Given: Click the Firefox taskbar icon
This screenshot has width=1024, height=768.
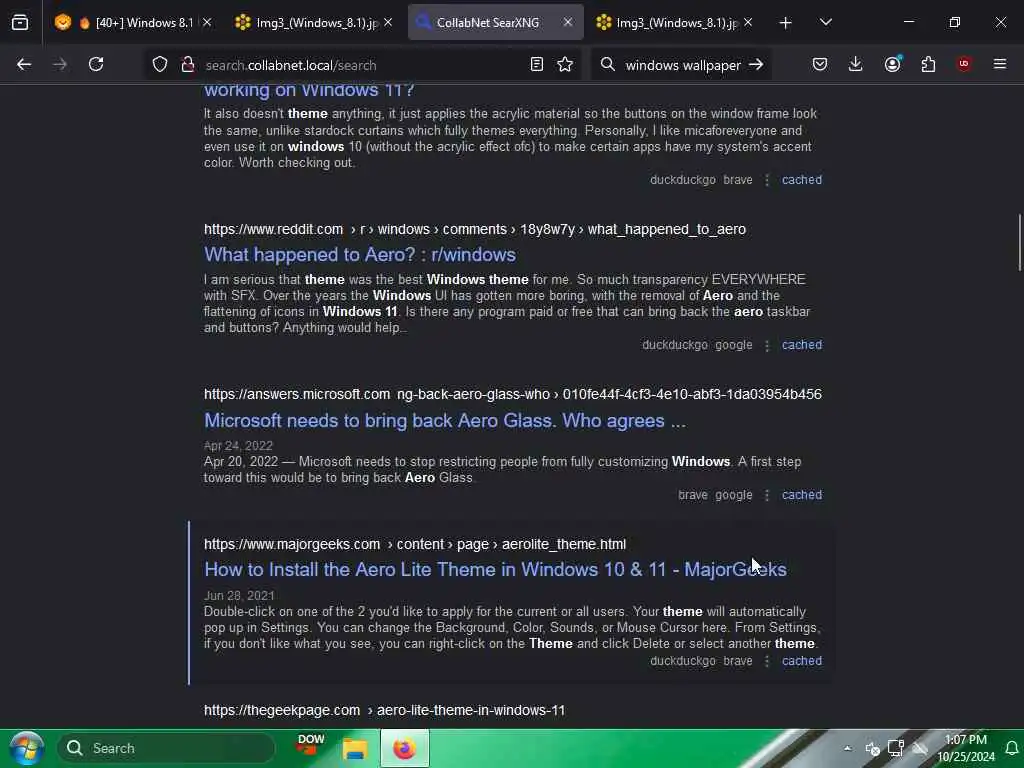Looking at the screenshot, I should [404, 748].
